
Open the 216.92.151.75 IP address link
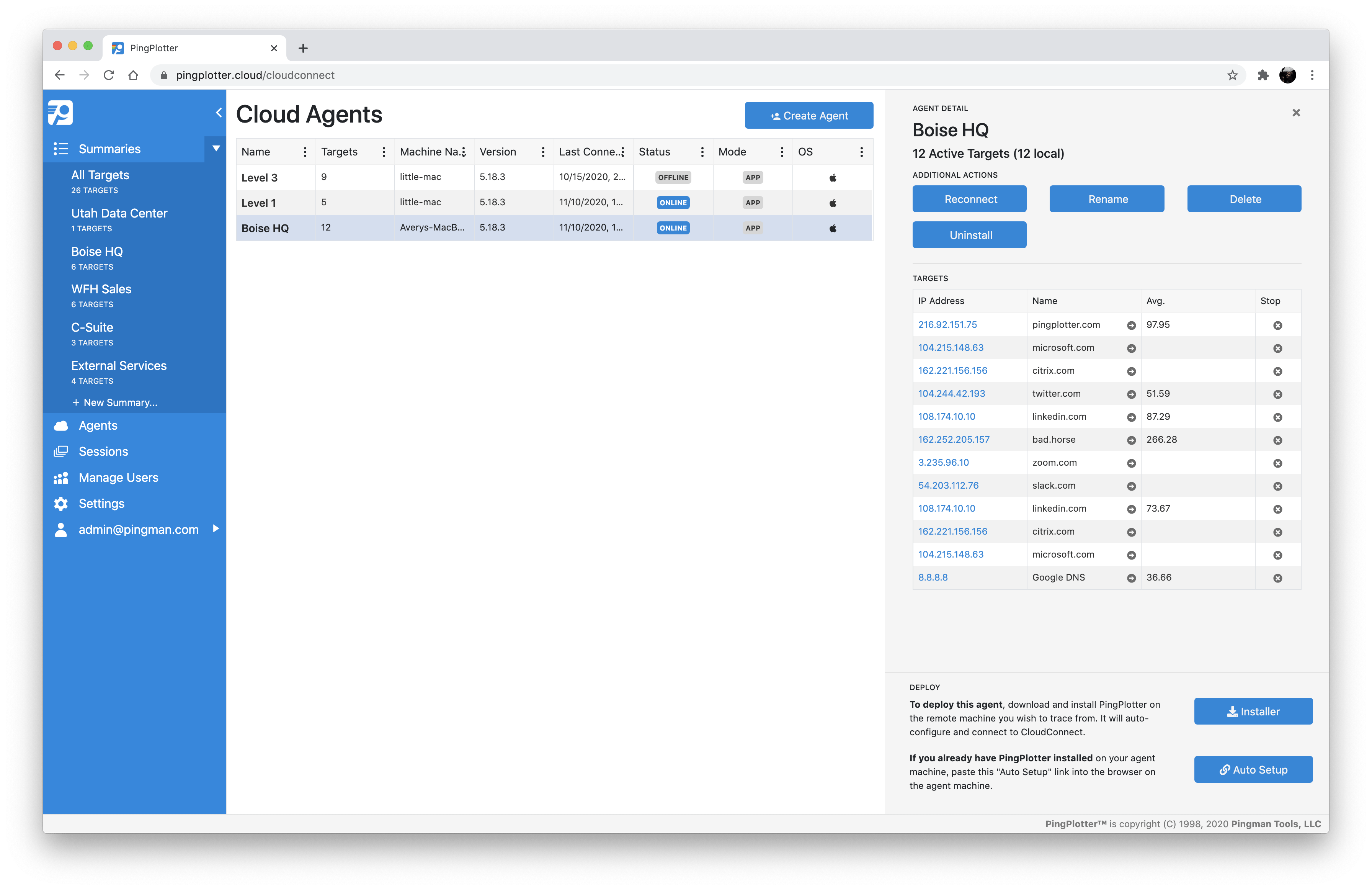tap(947, 325)
